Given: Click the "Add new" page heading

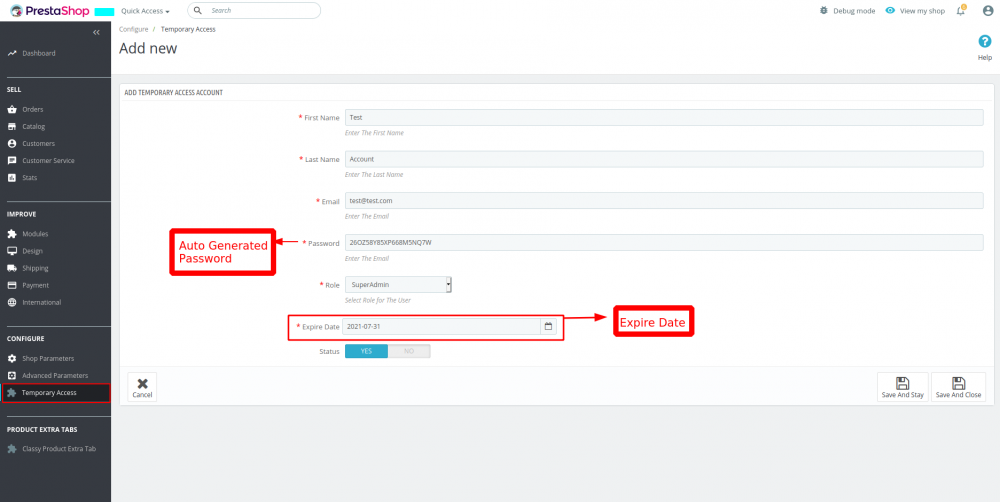Looking at the screenshot, I should click(148, 48).
